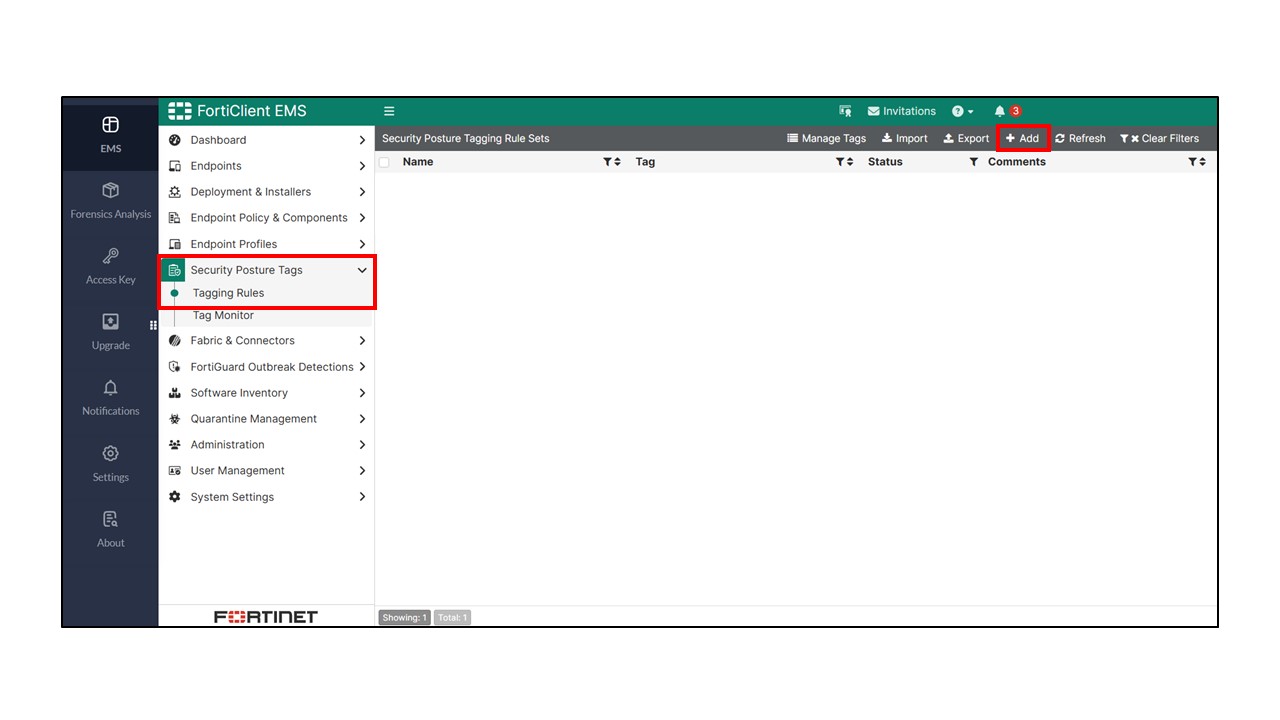Click the 'Showing: 1' badge
Screen dimensions: 1280x720
tap(404, 617)
